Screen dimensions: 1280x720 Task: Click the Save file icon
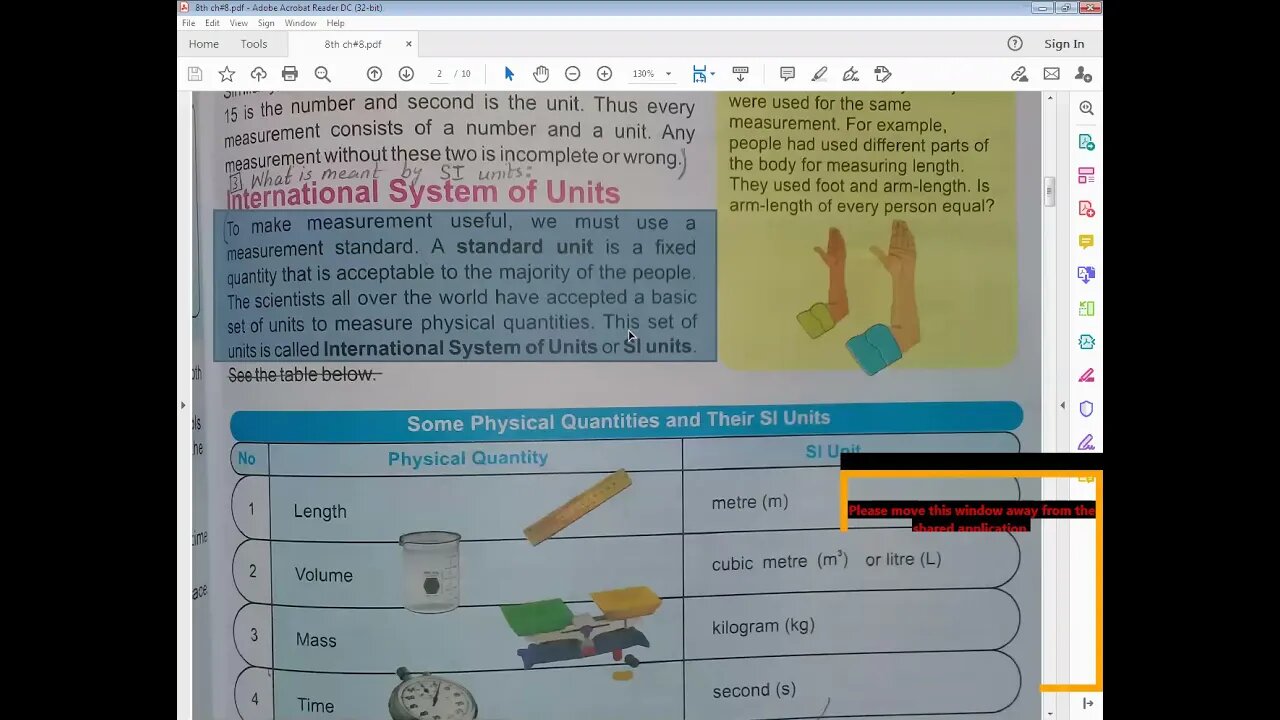[195, 74]
